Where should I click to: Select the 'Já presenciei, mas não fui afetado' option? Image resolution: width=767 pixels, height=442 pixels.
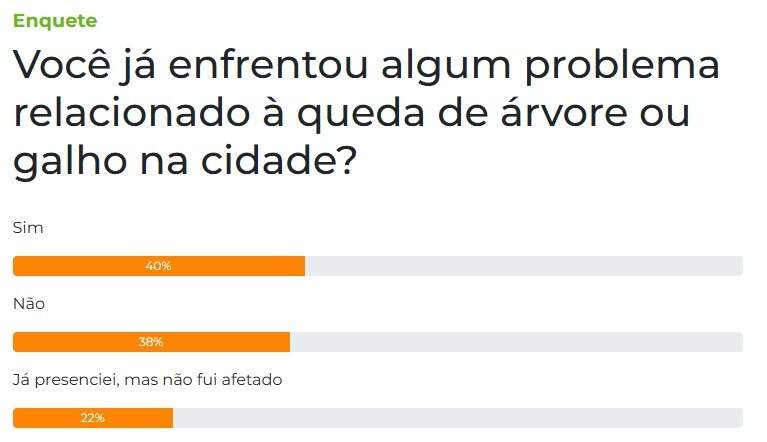click(x=147, y=380)
